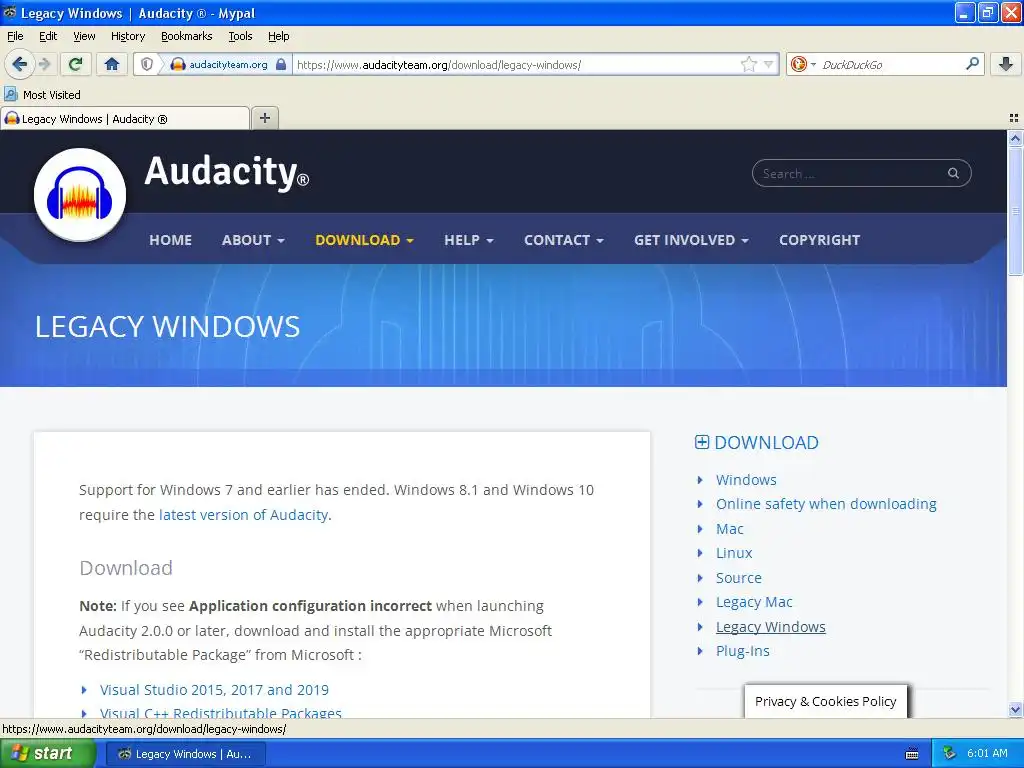Go back with the browser Back arrow
The width and height of the screenshot is (1024, 768).
pos(19,64)
